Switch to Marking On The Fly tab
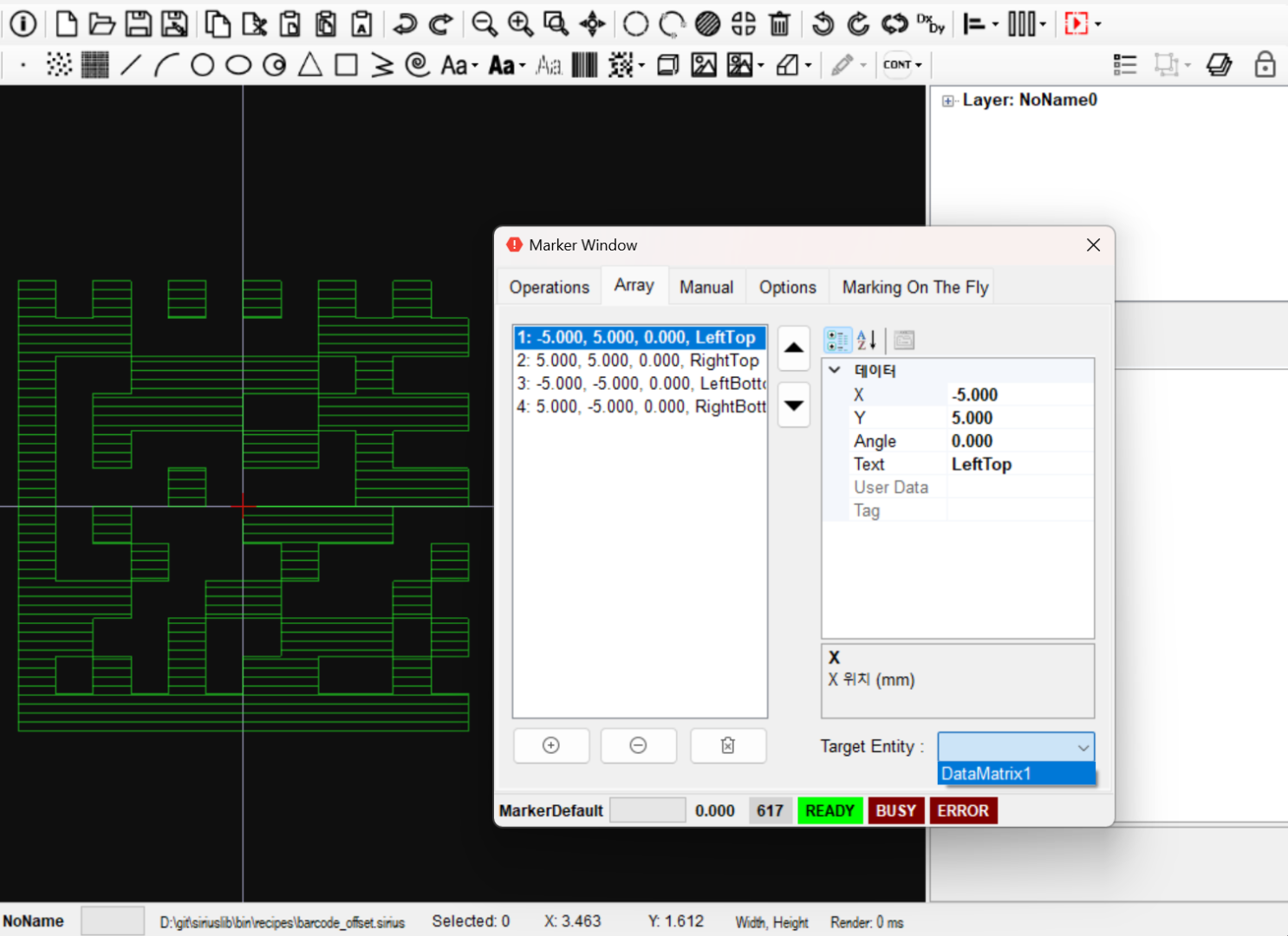Screen dimensions: 1288x936 pos(915,287)
